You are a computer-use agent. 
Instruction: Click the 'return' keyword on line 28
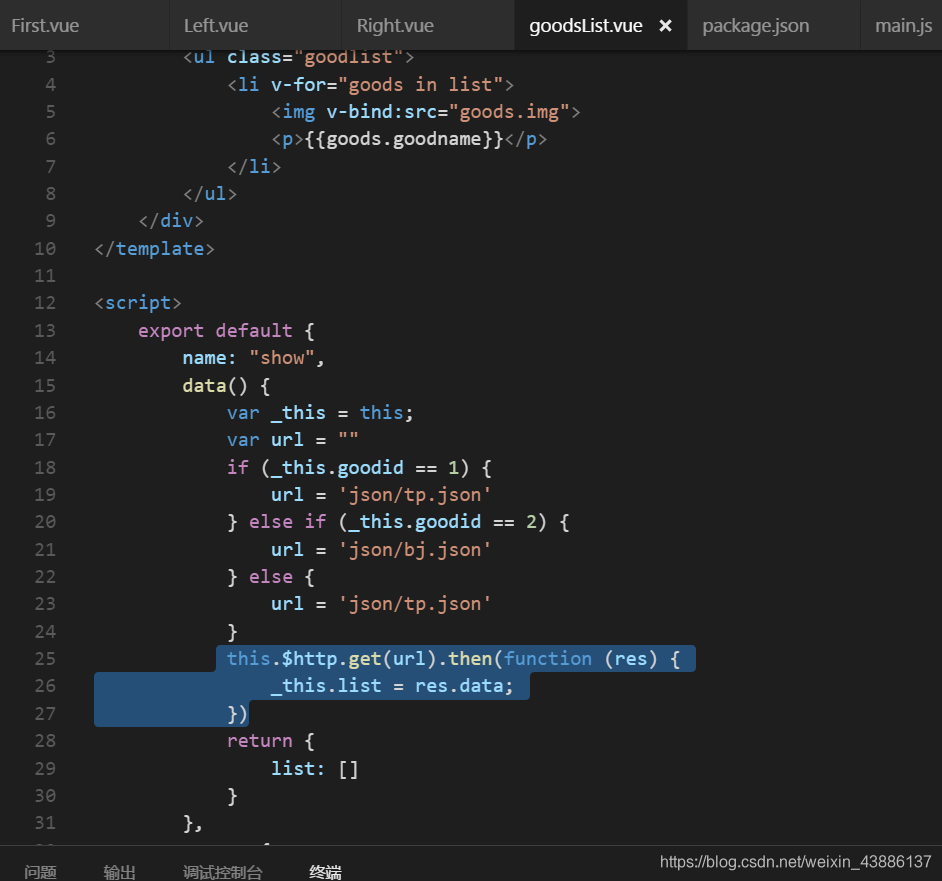260,741
